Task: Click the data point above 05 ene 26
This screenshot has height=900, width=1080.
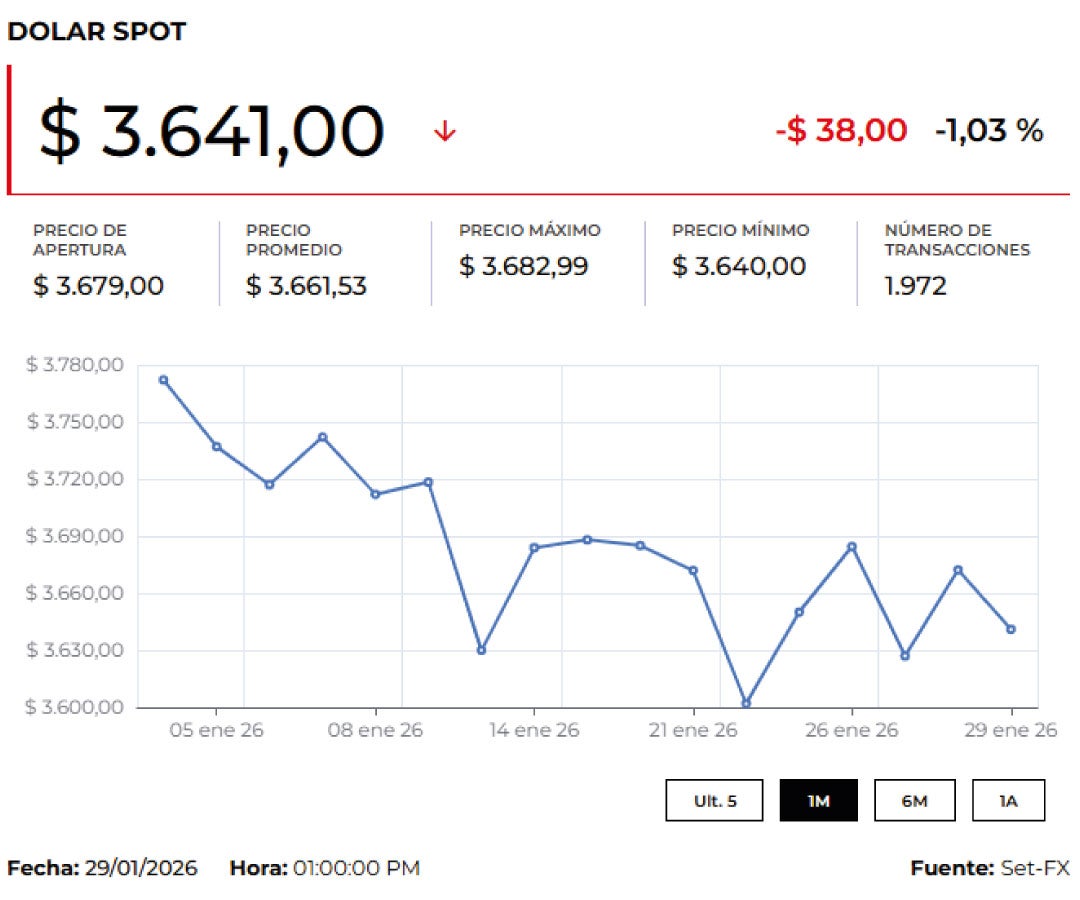Action: (x=216, y=446)
